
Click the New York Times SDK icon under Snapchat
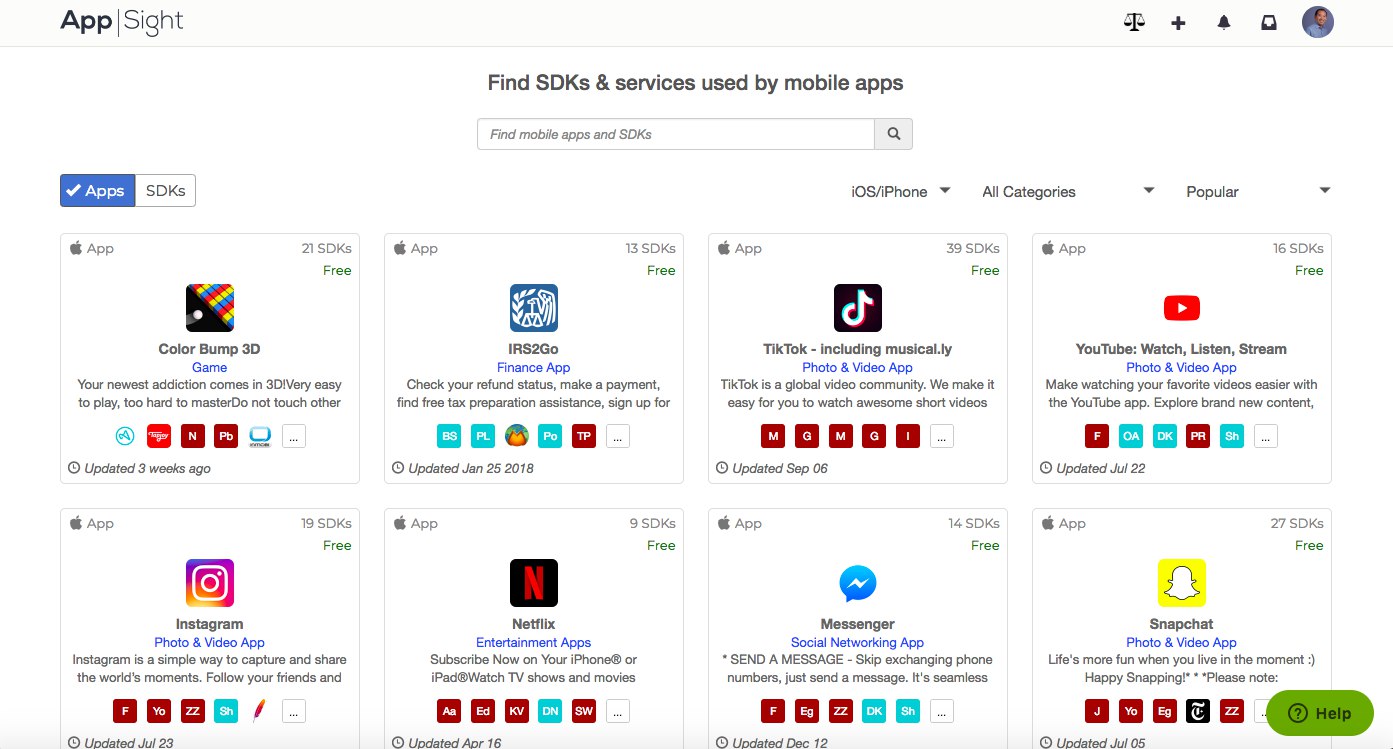click(1198, 711)
